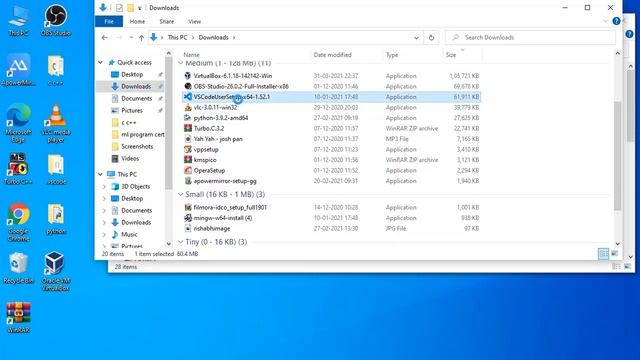The width and height of the screenshot is (640, 360).
Task: Sort by the Date modified column header
Action: point(346,55)
